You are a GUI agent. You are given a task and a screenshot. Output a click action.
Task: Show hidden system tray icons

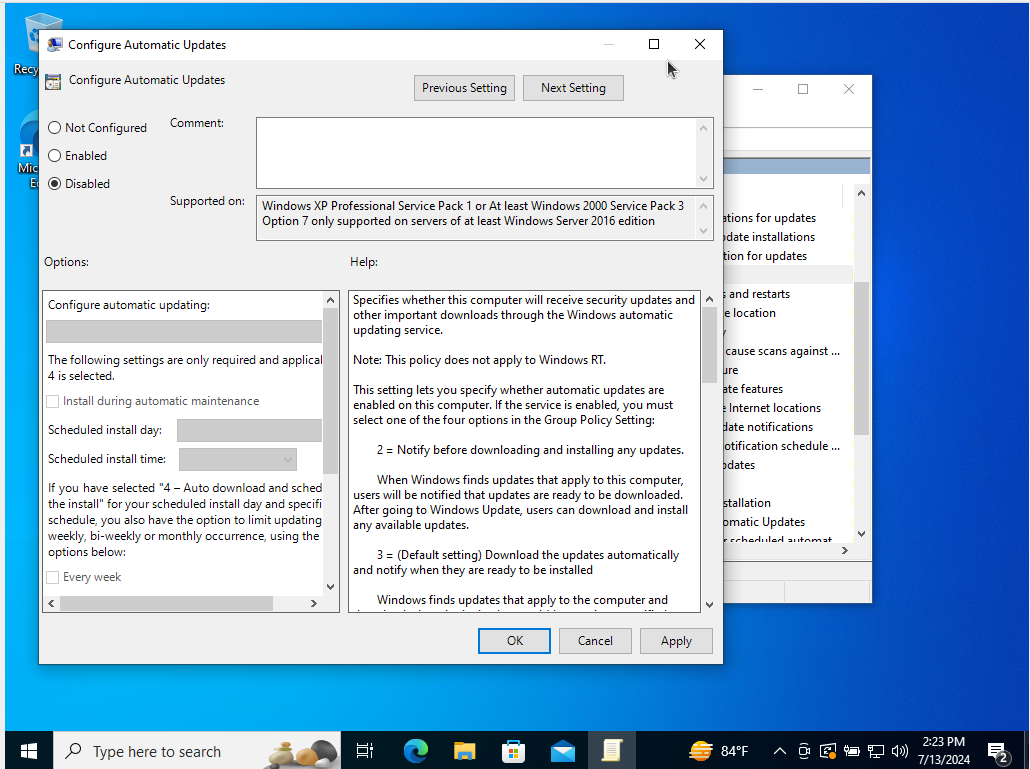click(780, 751)
